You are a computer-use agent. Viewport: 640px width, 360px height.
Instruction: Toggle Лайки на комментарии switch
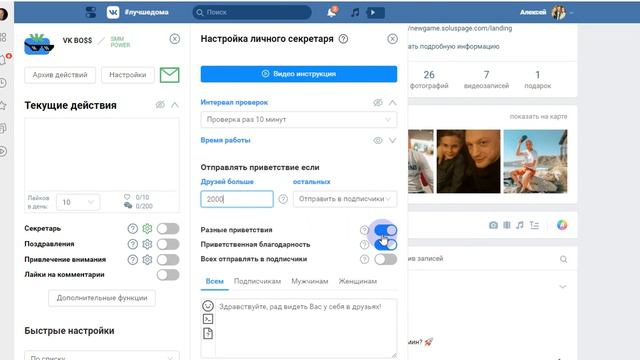pyautogui.click(x=168, y=275)
